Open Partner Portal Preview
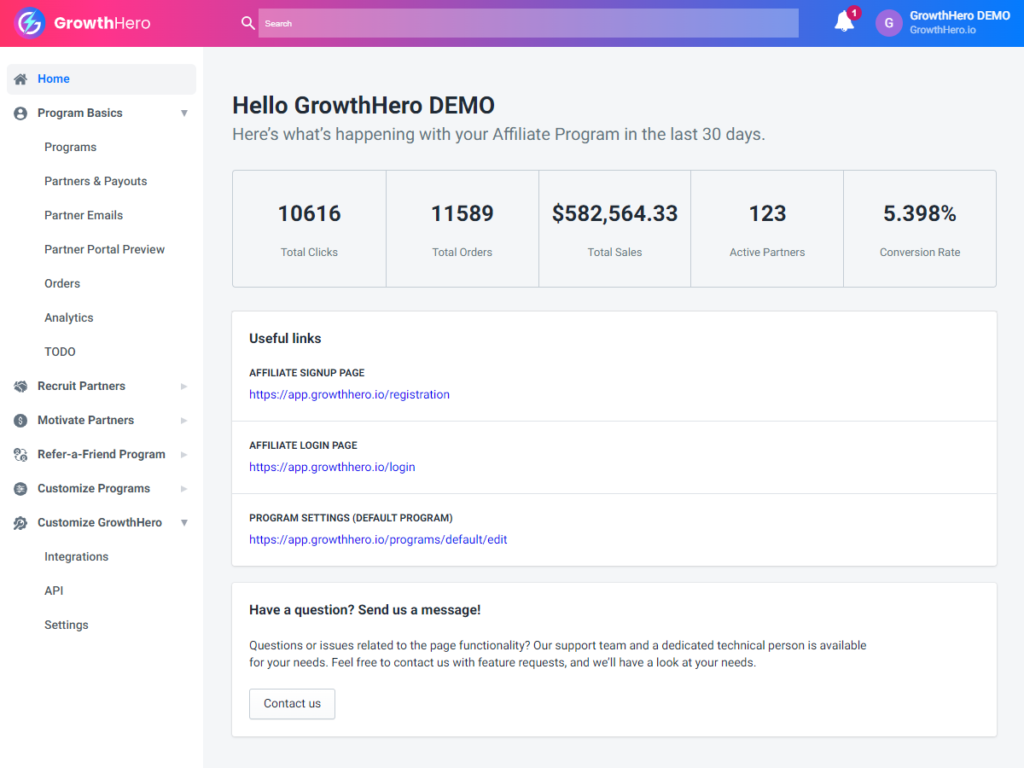 pyautogui.click(x=104, y=249)
